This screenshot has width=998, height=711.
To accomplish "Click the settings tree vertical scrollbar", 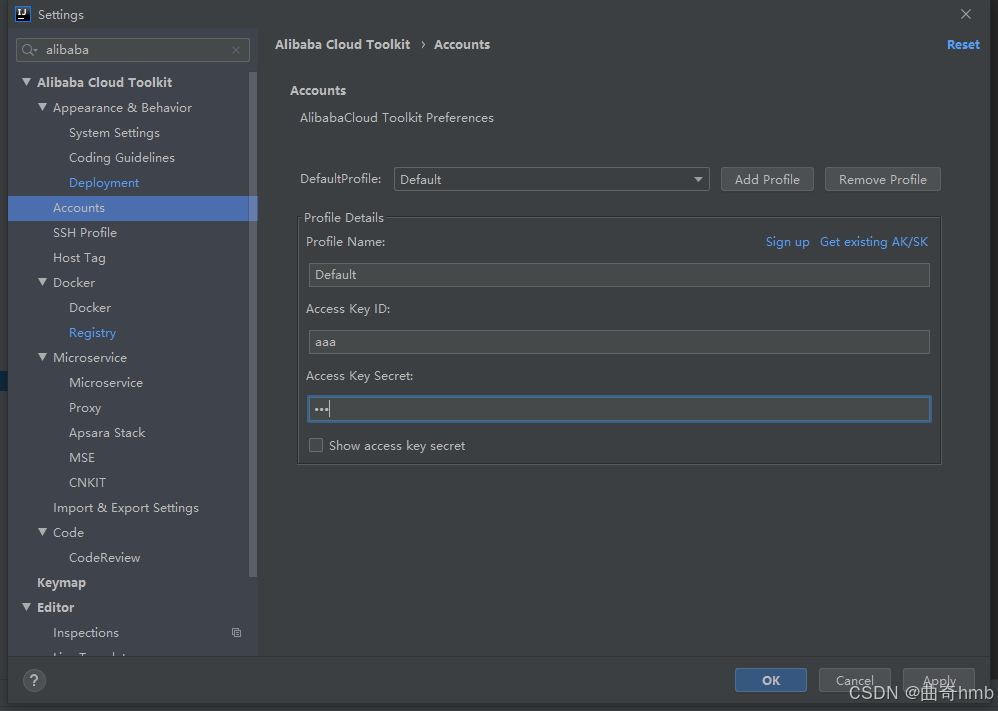I will (253, 325).
